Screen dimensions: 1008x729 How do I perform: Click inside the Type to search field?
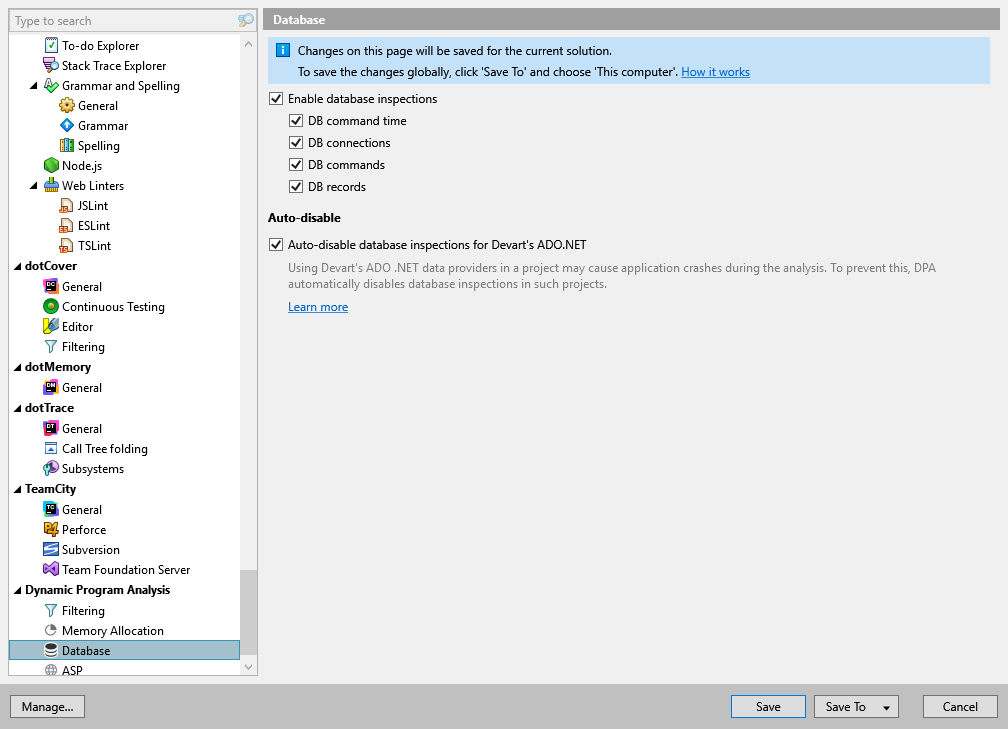(x=110, y=20)
